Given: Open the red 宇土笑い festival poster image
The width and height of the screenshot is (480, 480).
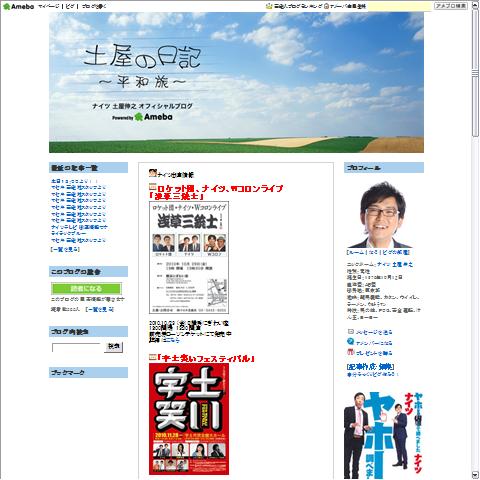Looking at the screenshot, I should coord(189,419).
